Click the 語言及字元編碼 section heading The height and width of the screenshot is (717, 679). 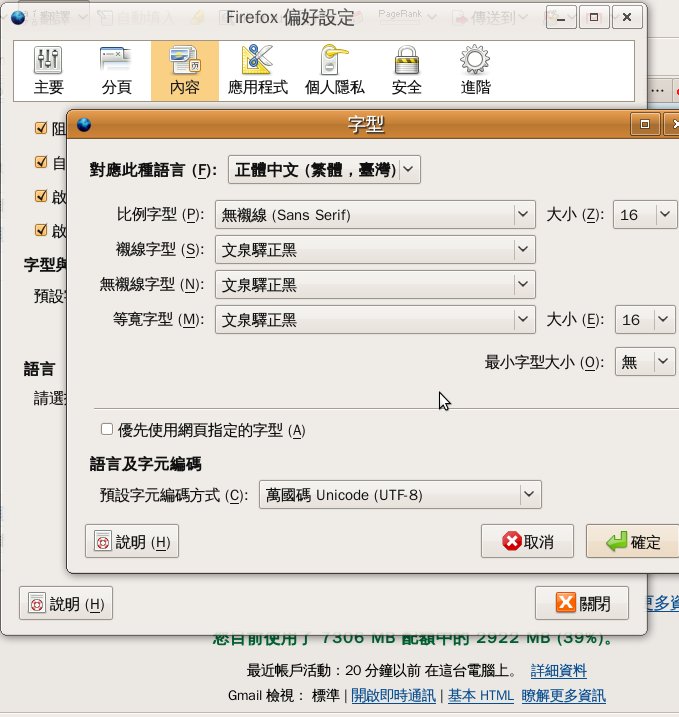click(x=145, y=464)
